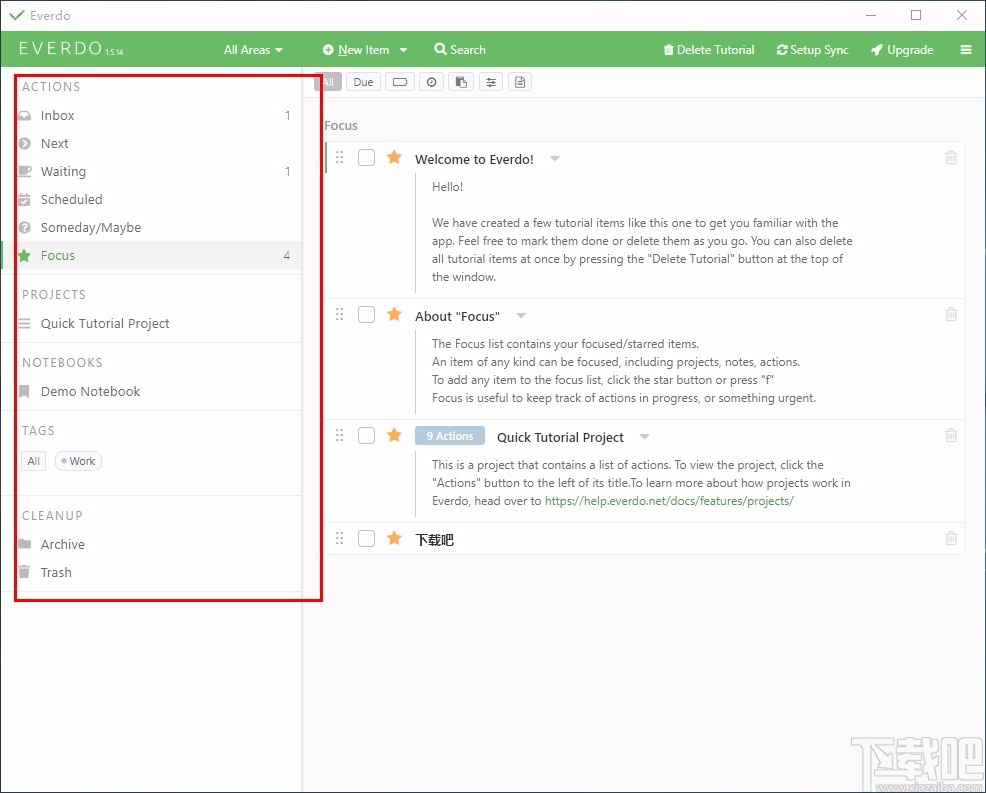Viewport: 986px width, 793px height.
Task: Toggle the Work tag filter
Action: [x=79, y=461]
